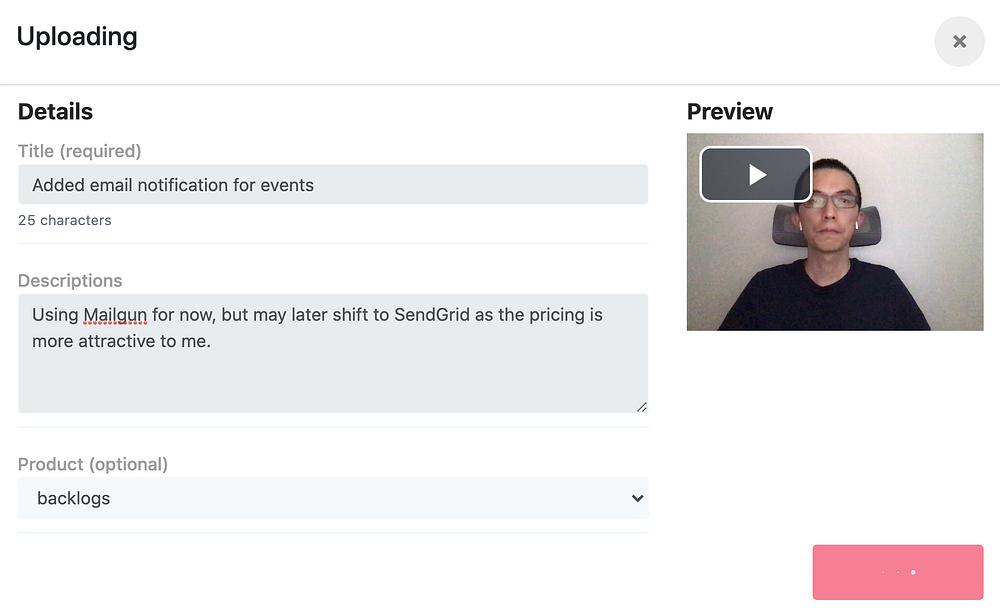Expand the Product selector via chevron arrow
Image resolution: width=1000 pixels, height=610 pixels.
(637, 498)
